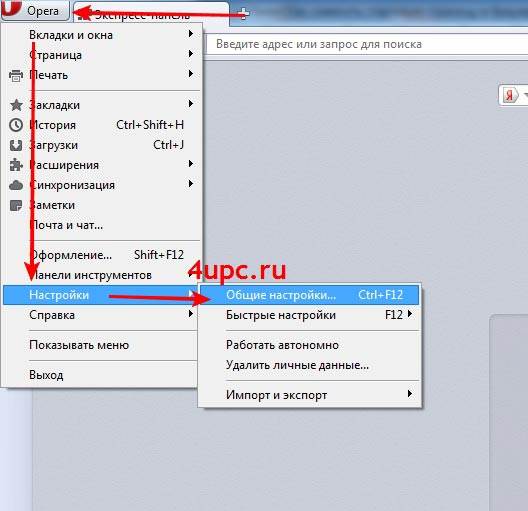The image size is (528, 511).
Task: Click the star icon for Закладки
Action: tap(16, 105)
